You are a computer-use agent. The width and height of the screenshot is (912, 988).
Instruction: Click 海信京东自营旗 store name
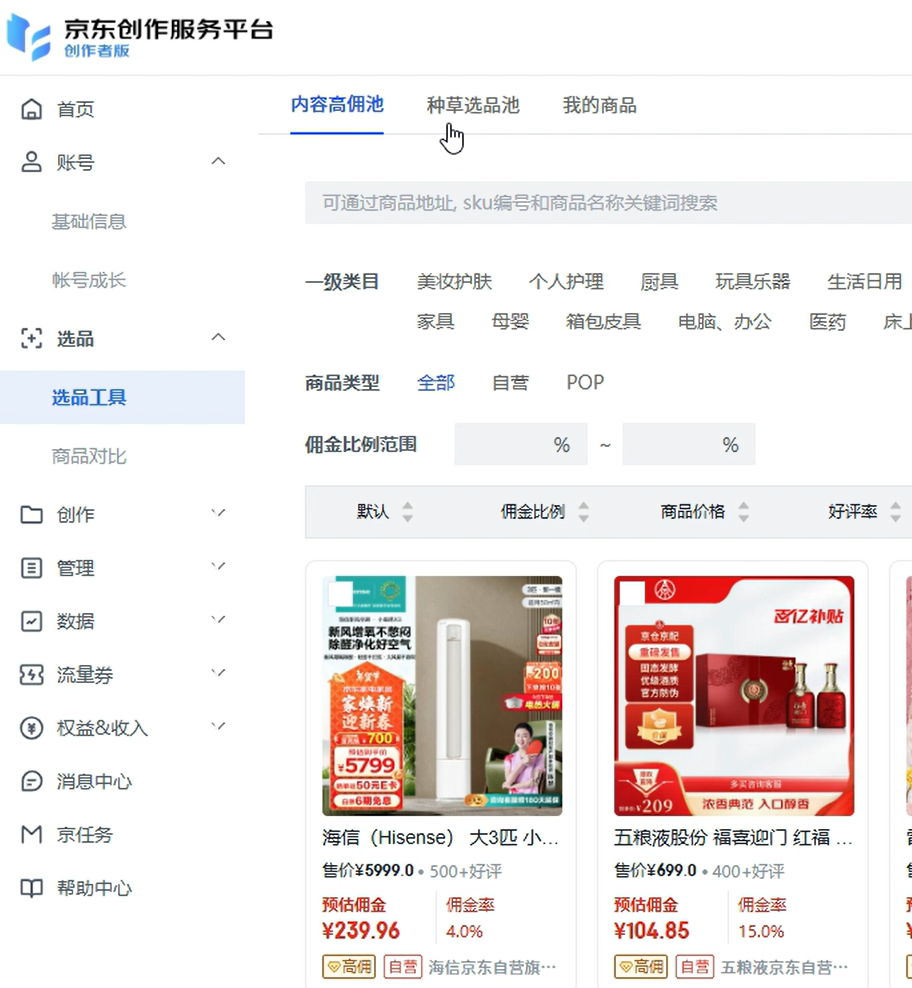[x=492, y=967]
